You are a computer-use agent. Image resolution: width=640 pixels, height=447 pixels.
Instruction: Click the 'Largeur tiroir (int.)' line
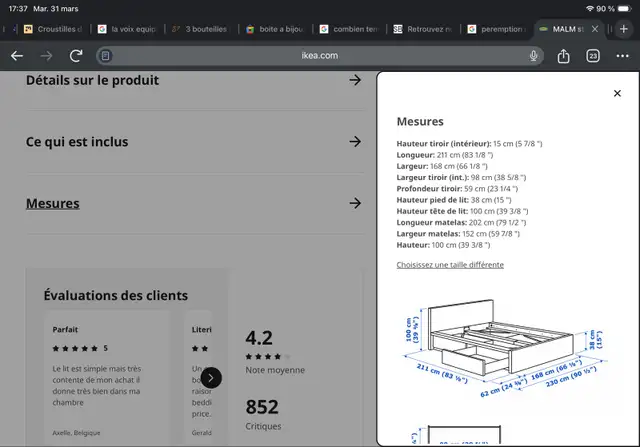461,178
